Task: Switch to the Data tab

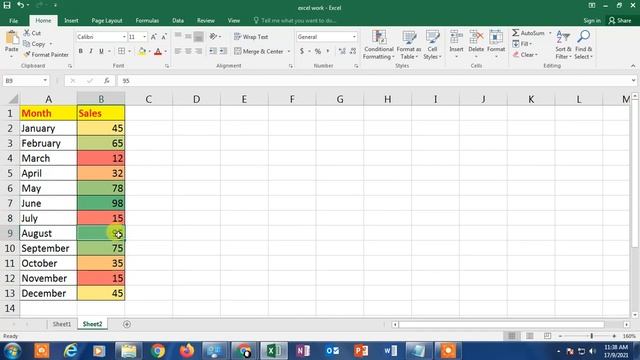Action: [178, 20]
